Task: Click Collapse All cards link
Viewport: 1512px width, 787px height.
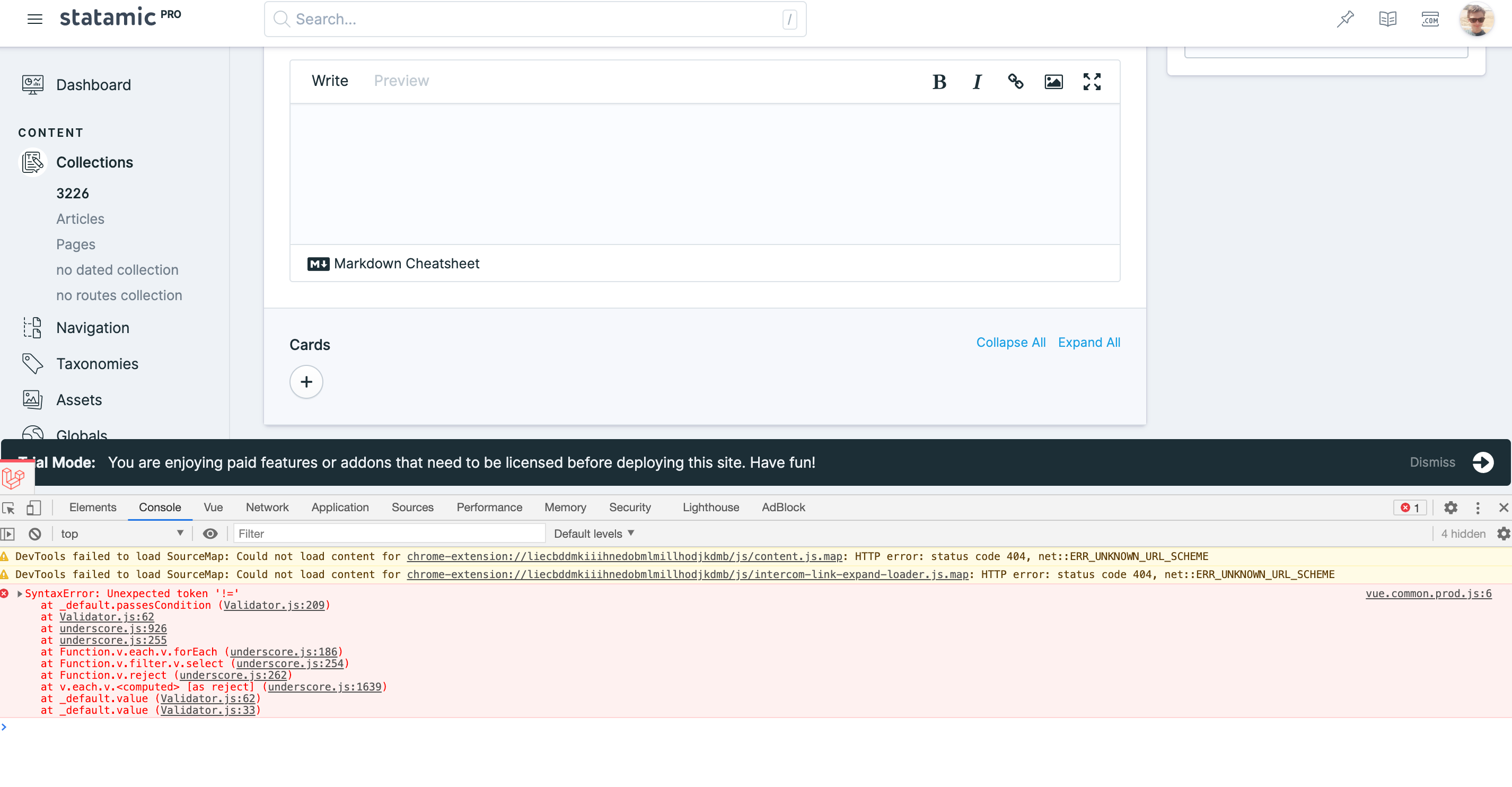Action: [x=1010, y=343]
